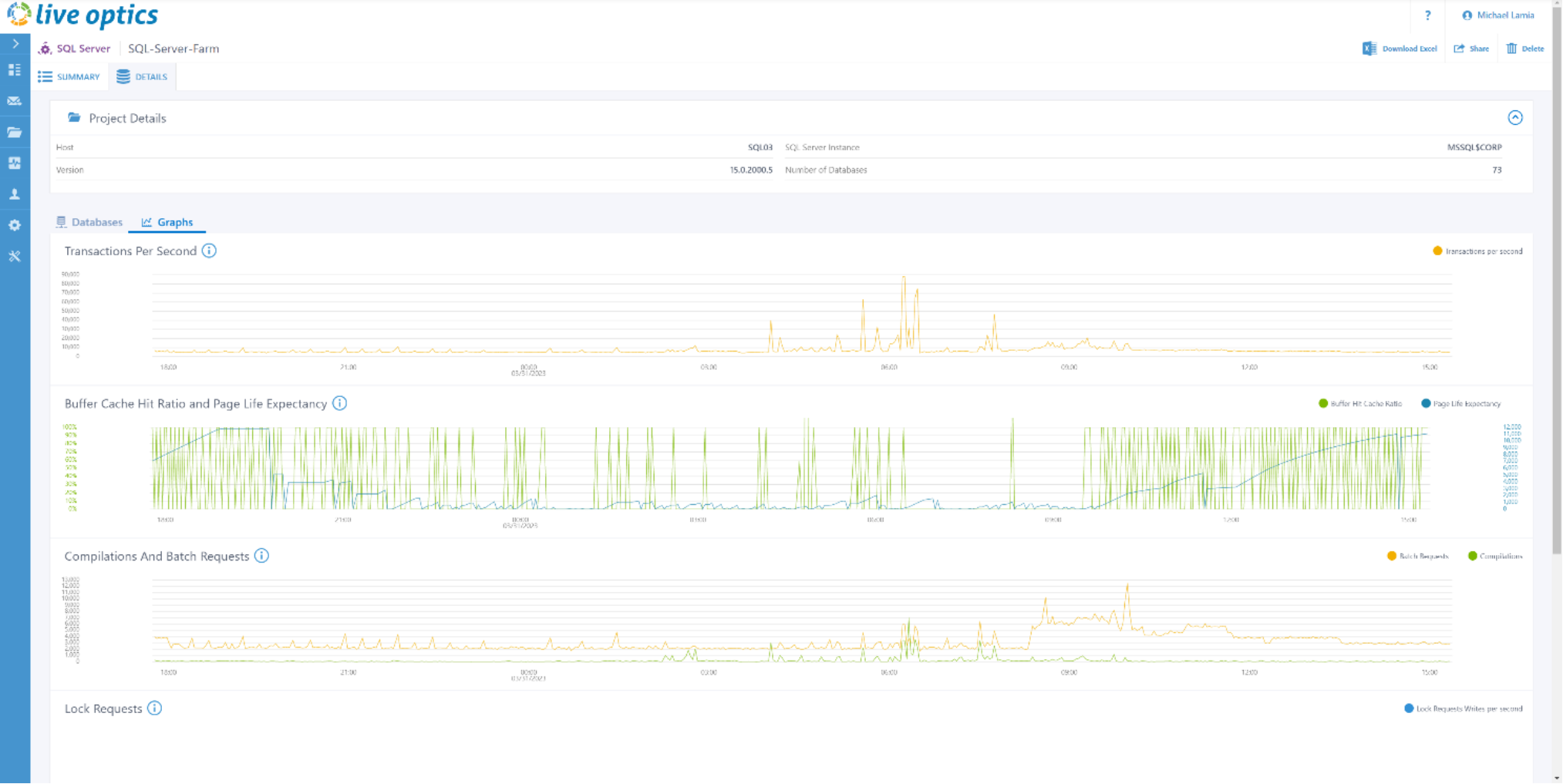
Task: Open the settings gear icon in the sidebar
Action: coord(15,225)
